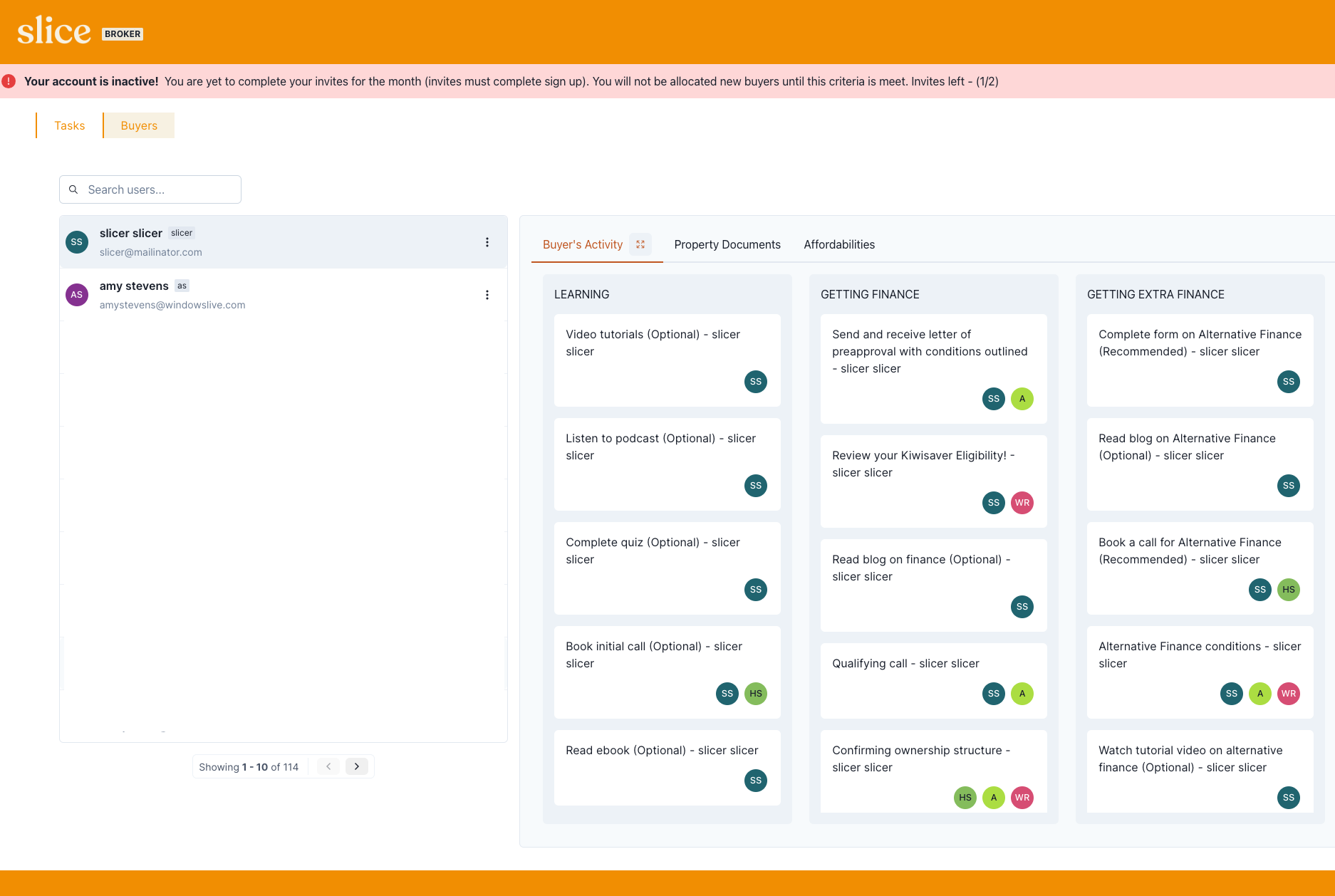The image size is (1335, 896).
Task: Click the expand icon beside Buyer's Activity
Action: pyautogui.click(x=640, y=244)
